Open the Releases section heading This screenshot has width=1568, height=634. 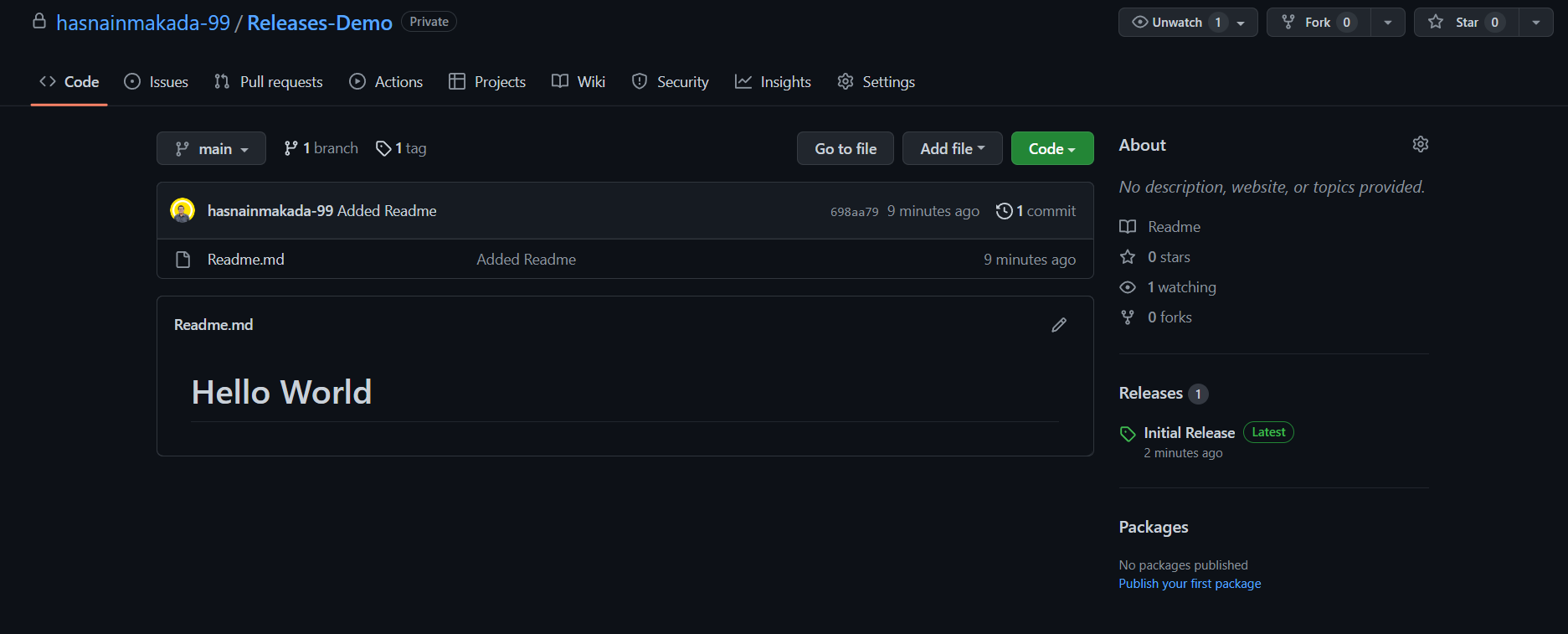[1151, 393]
